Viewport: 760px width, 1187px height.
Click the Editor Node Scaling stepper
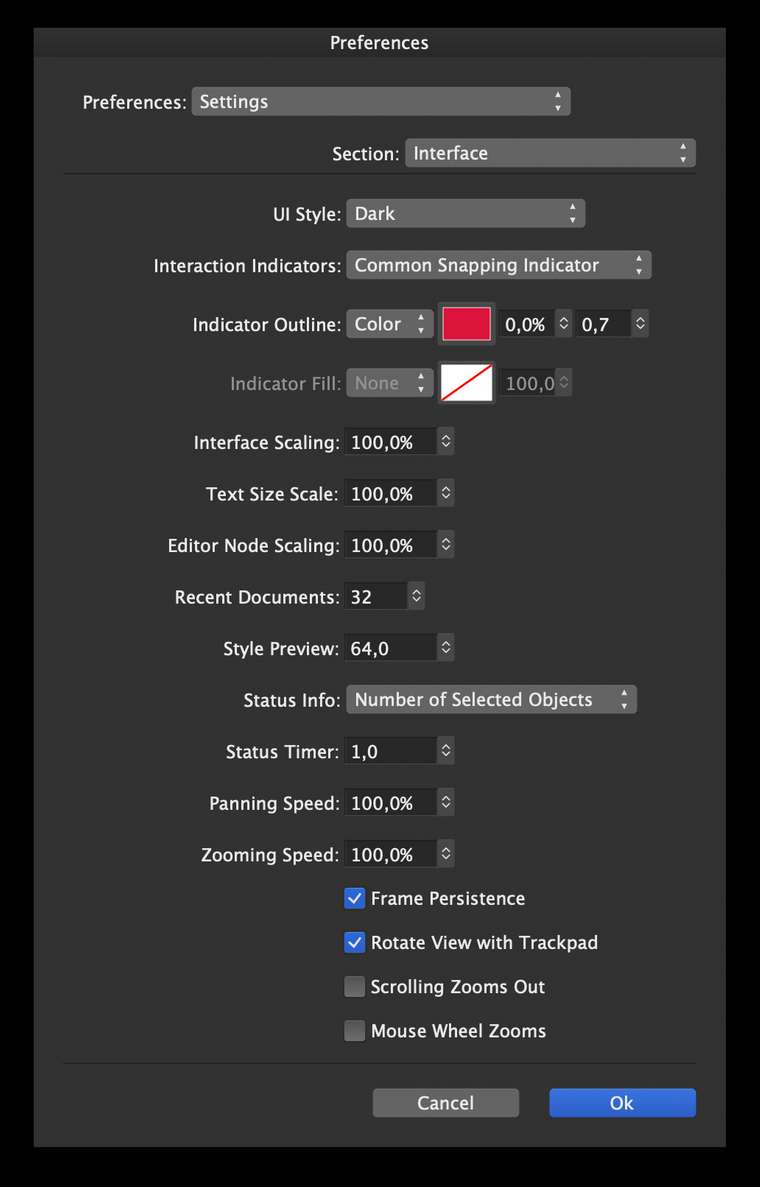click(446, 545)
